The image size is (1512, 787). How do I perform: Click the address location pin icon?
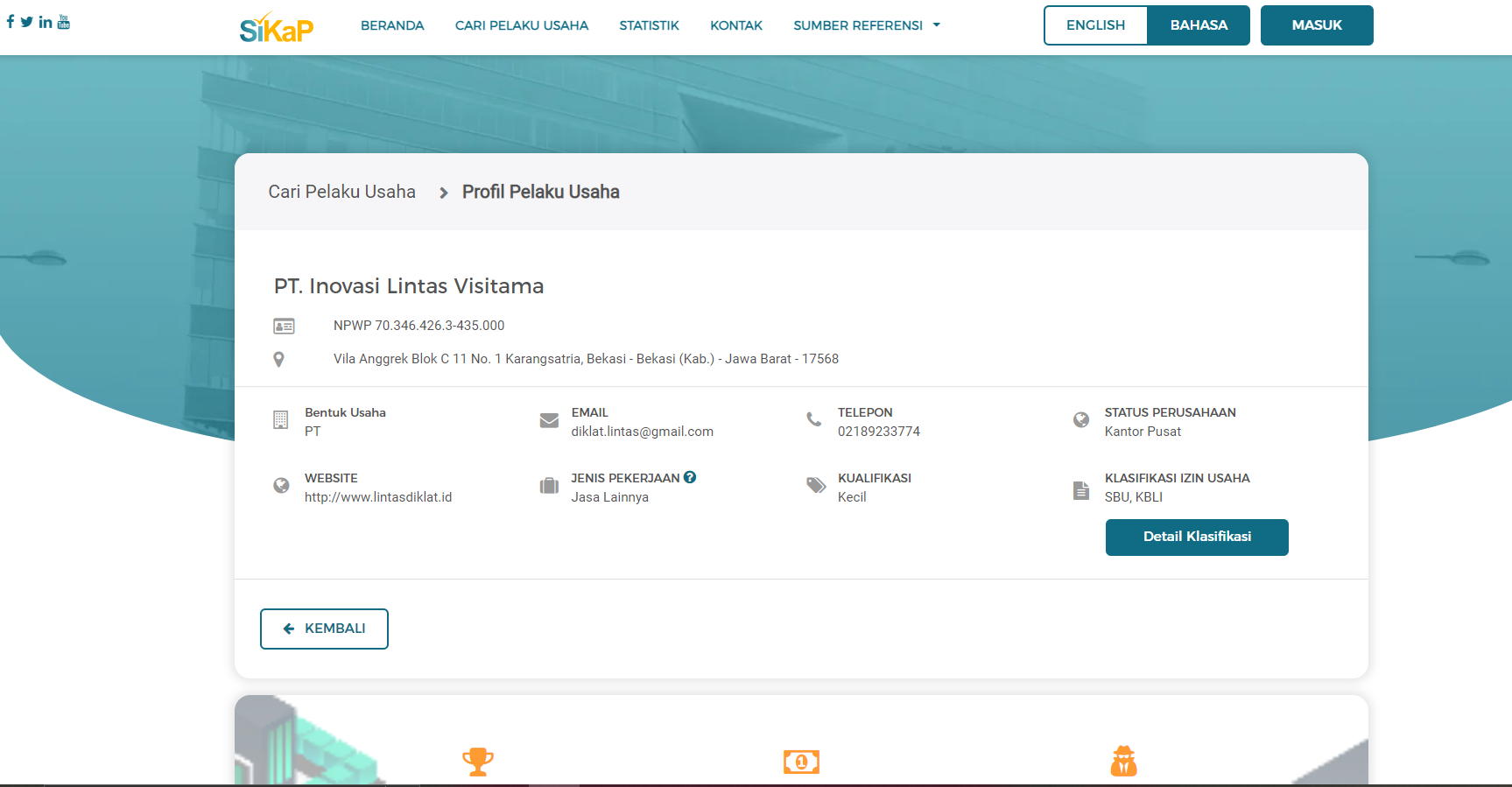pyautogui.click(x=279, y=360)
